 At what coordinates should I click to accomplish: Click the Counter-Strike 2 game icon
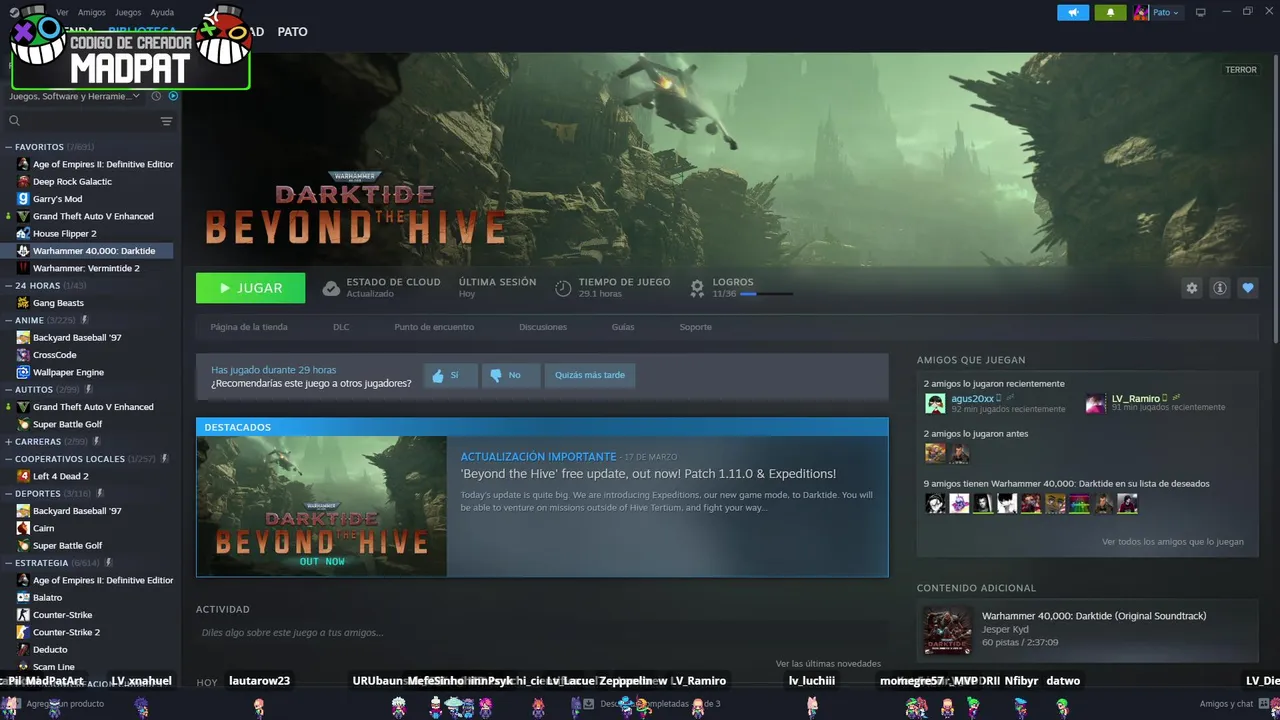[23, 632]
